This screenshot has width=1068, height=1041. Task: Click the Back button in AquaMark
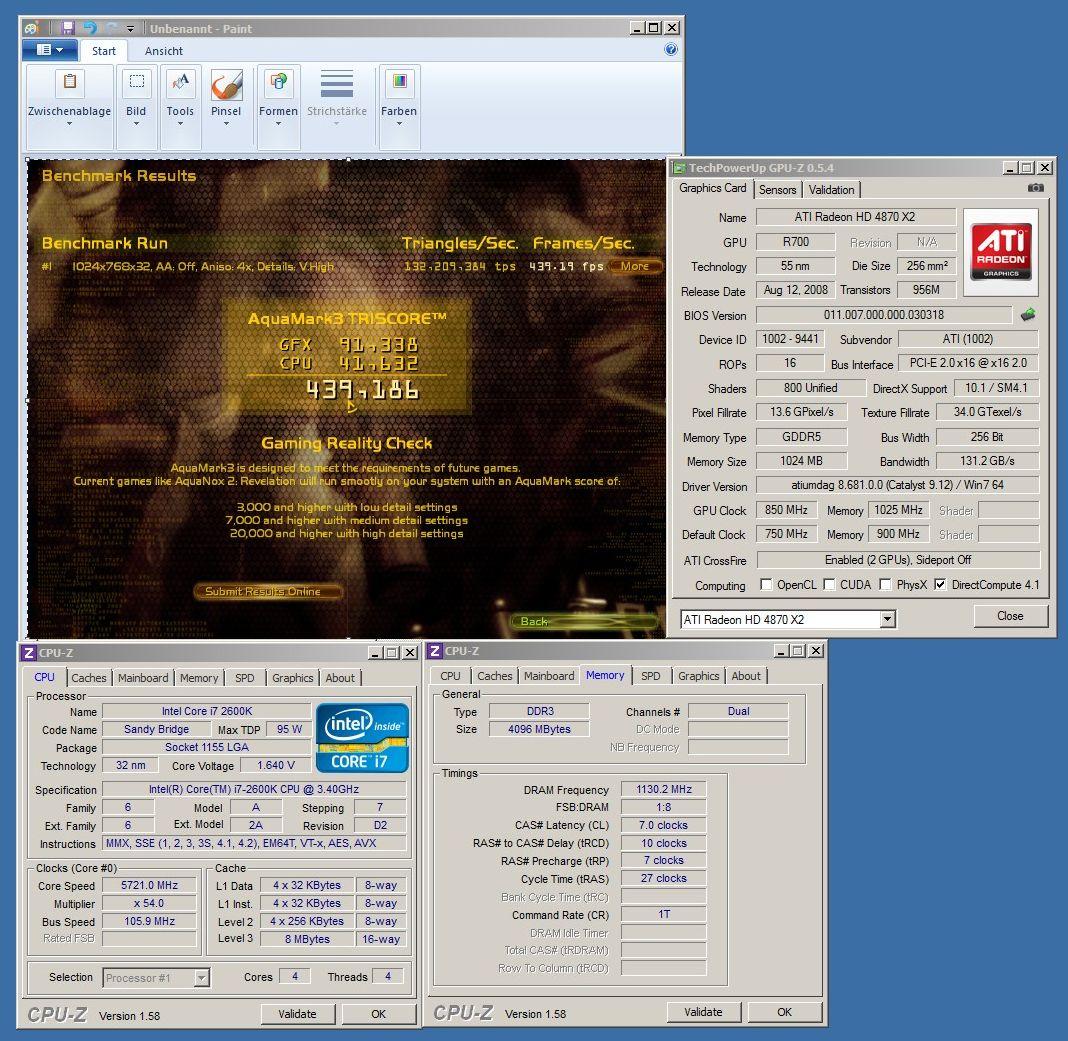pyautogui.click(x=584, y=621)
